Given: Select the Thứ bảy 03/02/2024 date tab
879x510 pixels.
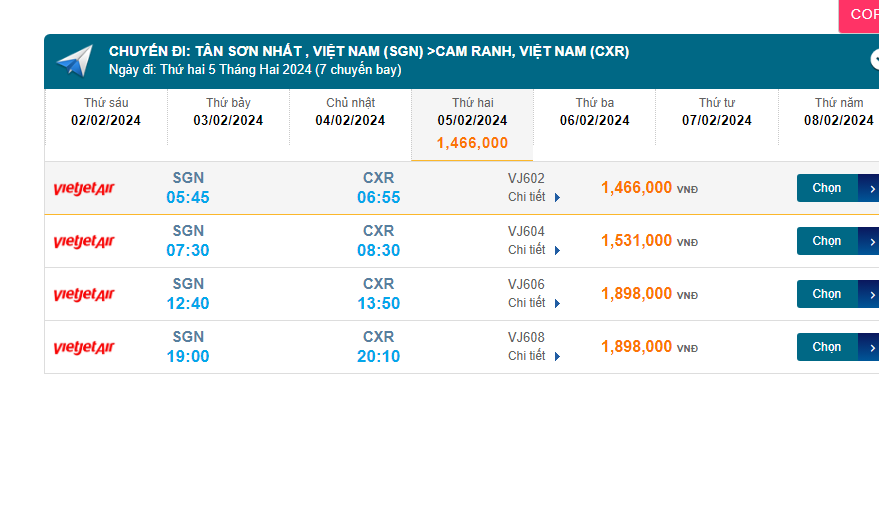Looking at the screenshot, I should pyautogui.click(x=228, y=112).
